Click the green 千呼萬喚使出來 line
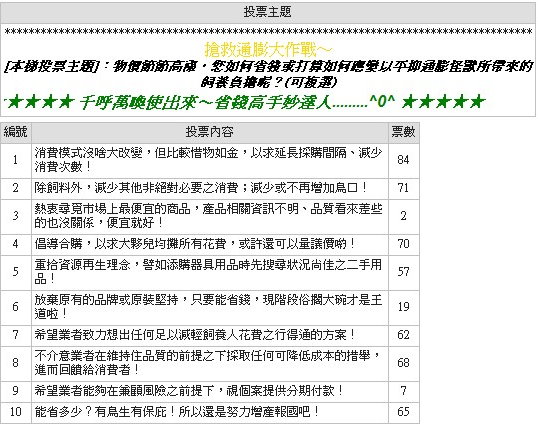538x426 pixels. tap(245, 102)
